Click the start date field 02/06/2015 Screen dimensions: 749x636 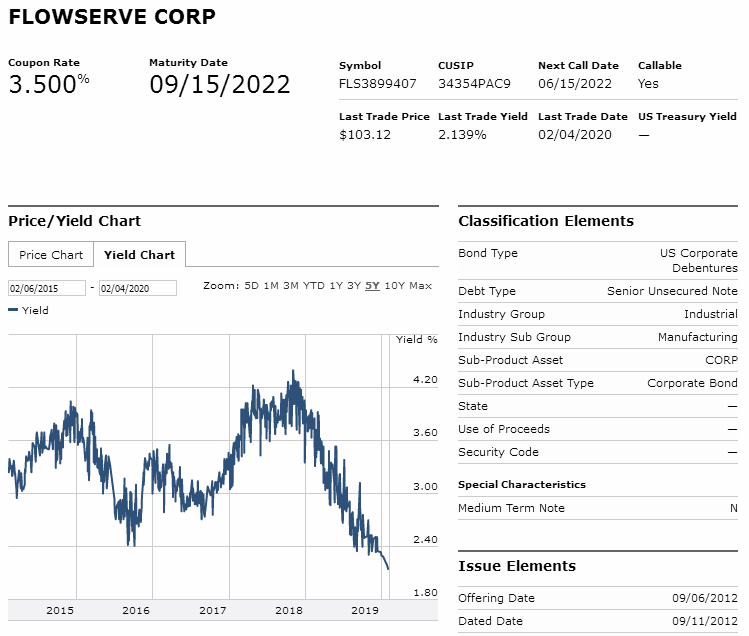pyautogui.click(x=47, y=288)
